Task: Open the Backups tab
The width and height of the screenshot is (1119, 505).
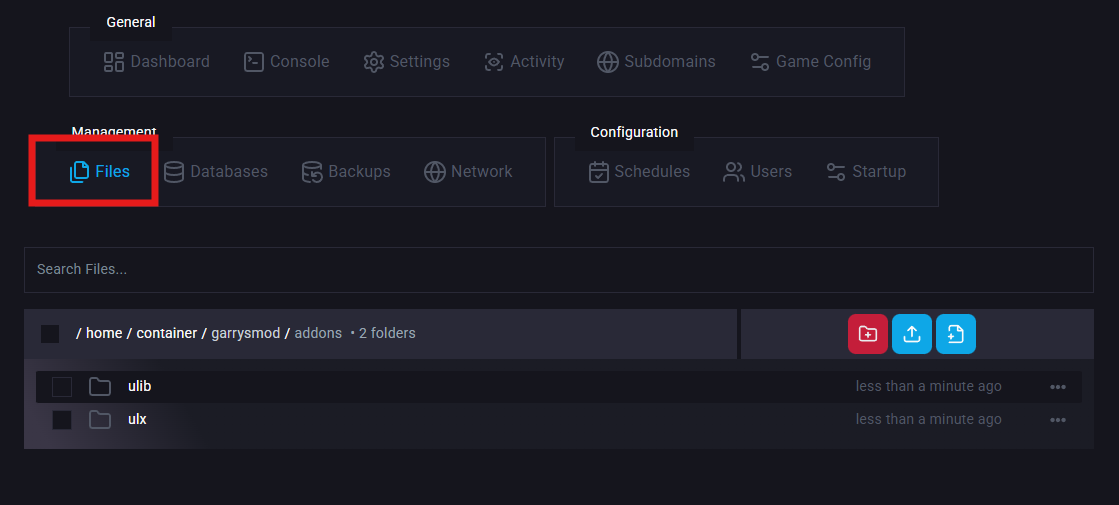Action: click(x=346, y=172)
